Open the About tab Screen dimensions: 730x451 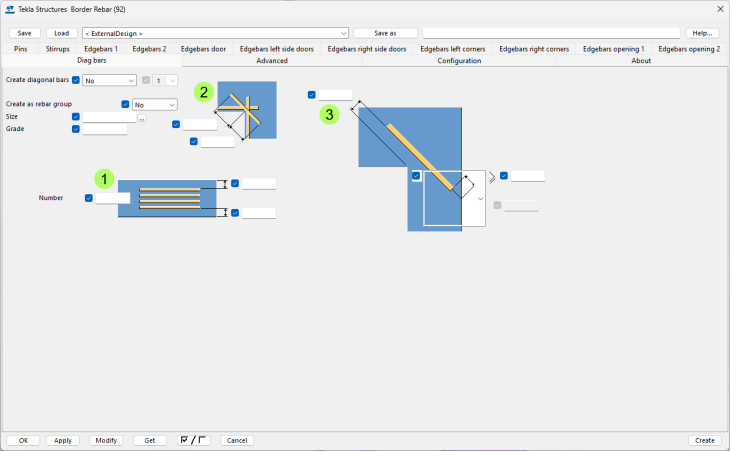pos(641,61)
